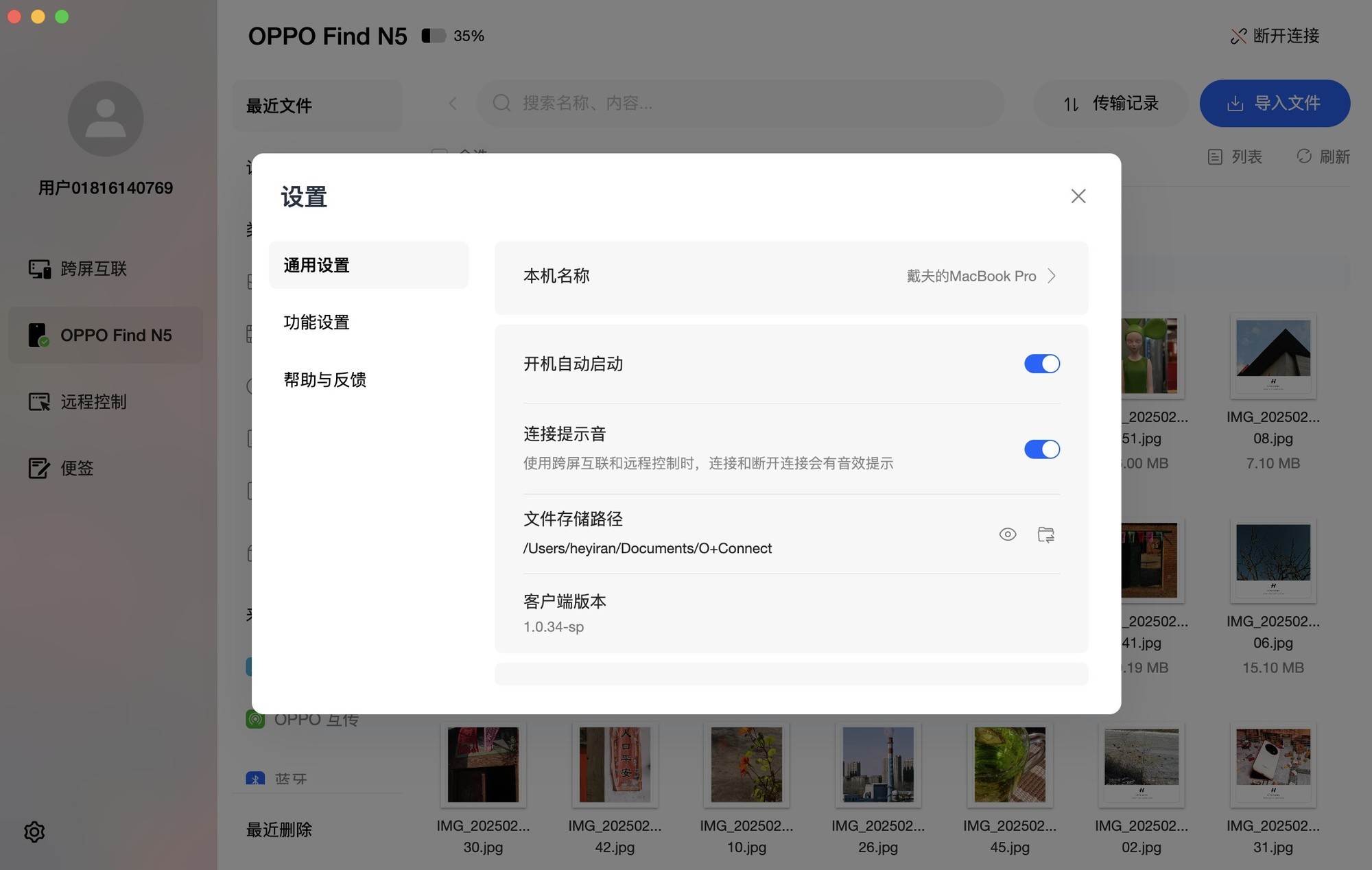This screenshot has height=870, width=1372.
Task: Click the 蓝牙 Bluetooth icon
Action: (x=255, y=779)
